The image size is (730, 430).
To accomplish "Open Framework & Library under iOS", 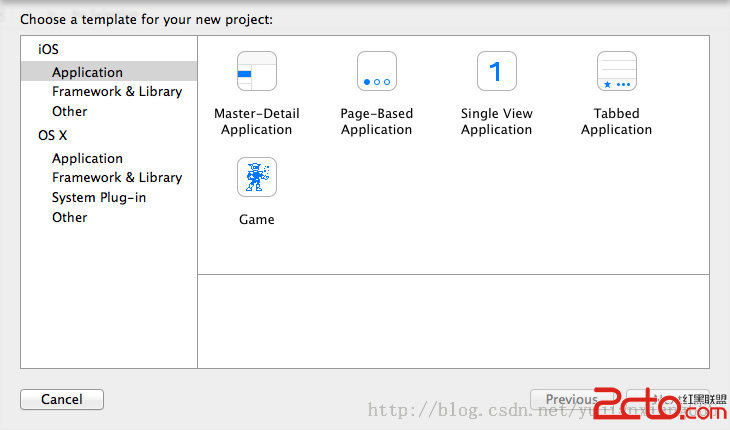I will [117, 91].
